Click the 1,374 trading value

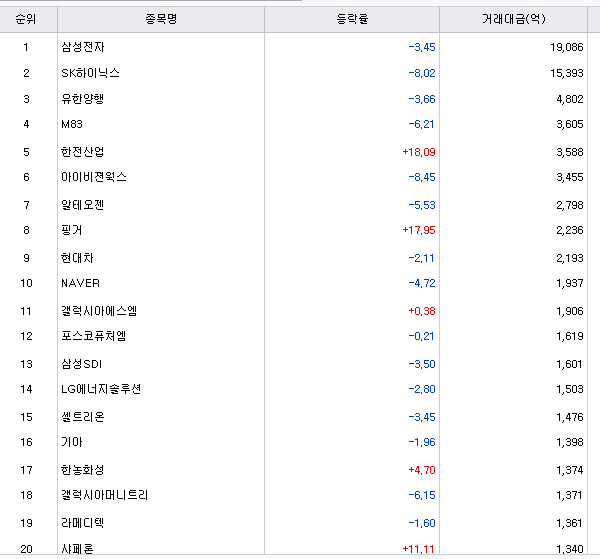click(570, 470)
